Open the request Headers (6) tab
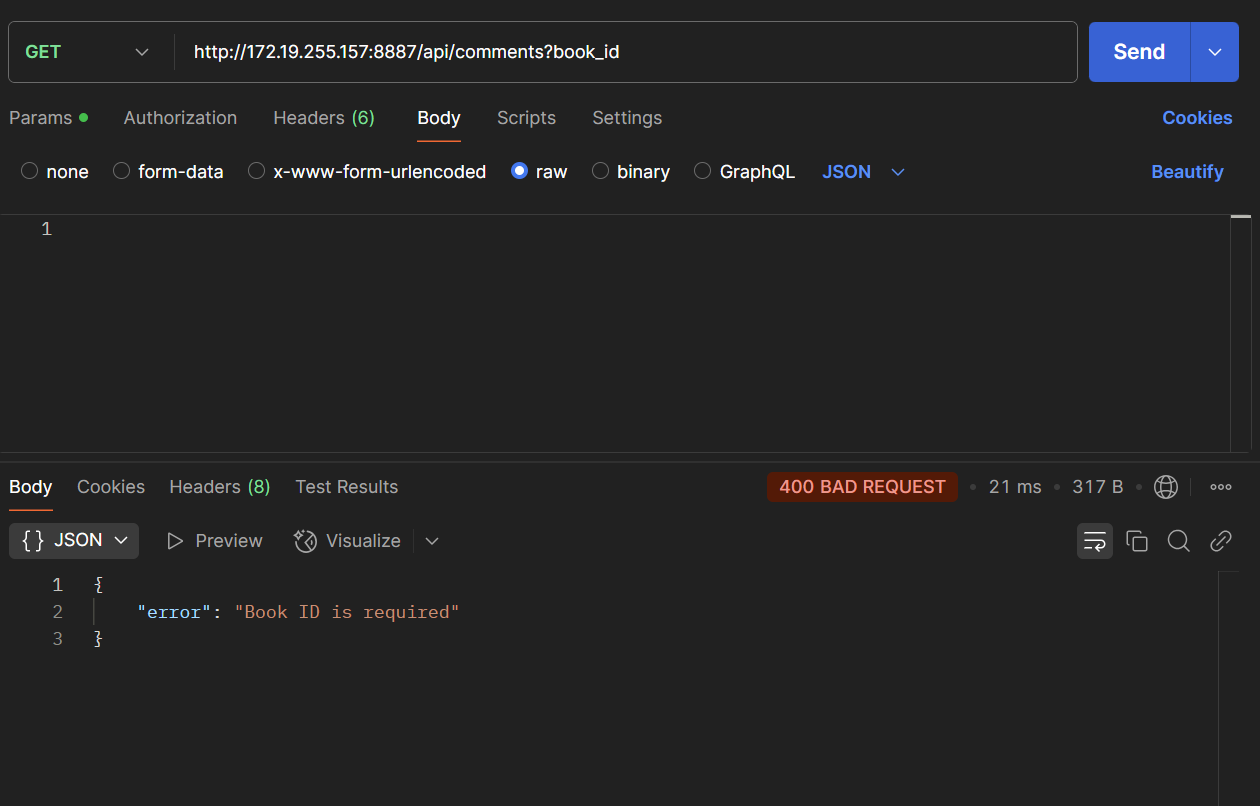This screenshot has width=1260, height=806. click(x=324, y=118)
